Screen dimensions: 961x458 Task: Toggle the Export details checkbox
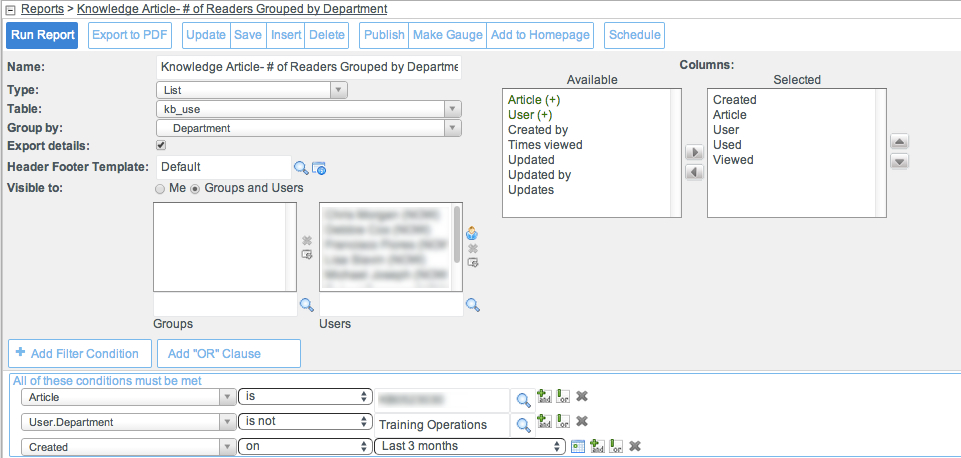(161, 145)
